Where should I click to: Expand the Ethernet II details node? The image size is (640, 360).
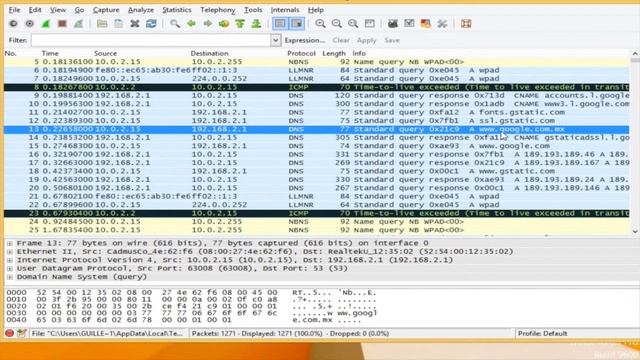pyautogui.click(x=10, y=252)
